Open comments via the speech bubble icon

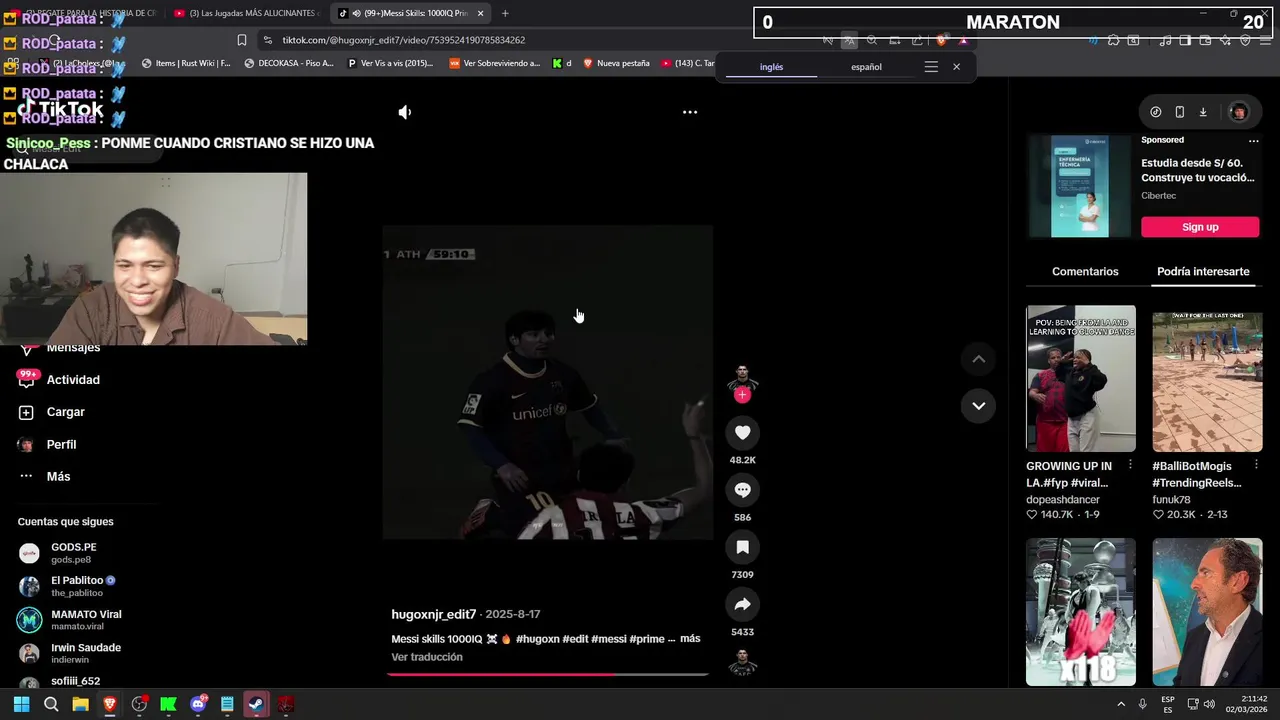click(x=742, y=490)
